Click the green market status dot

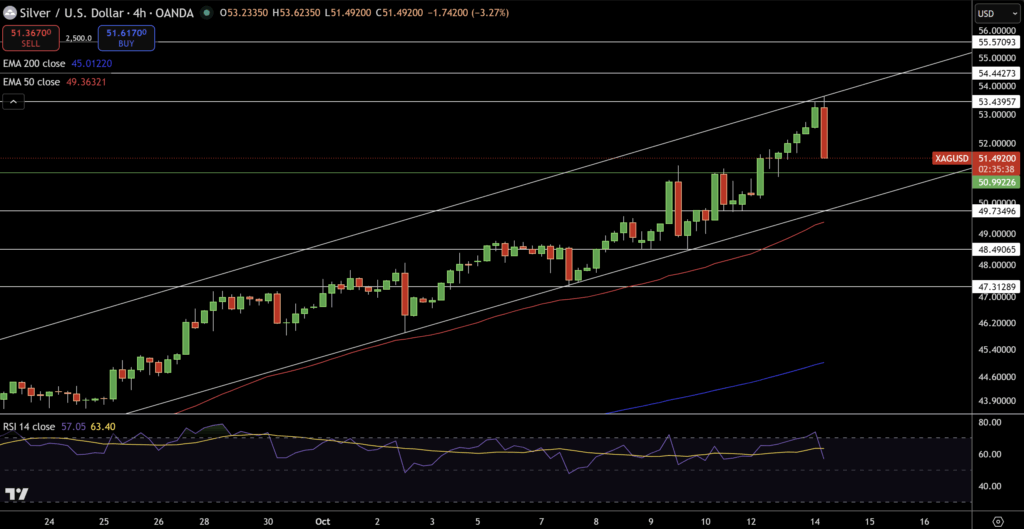pos(207,14)
